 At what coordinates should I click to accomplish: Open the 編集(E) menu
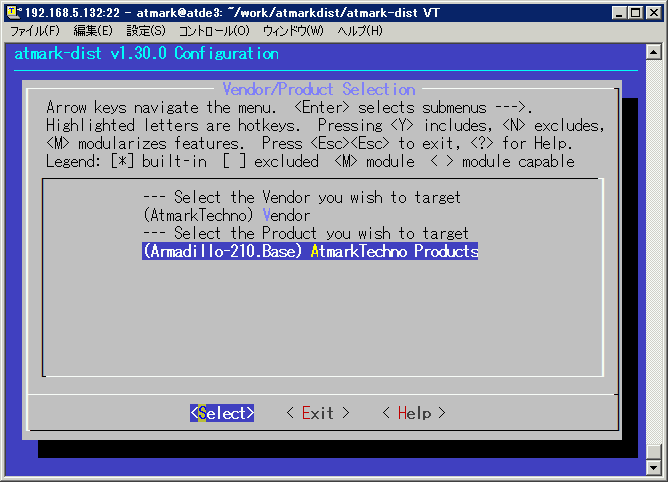point(93,31)
